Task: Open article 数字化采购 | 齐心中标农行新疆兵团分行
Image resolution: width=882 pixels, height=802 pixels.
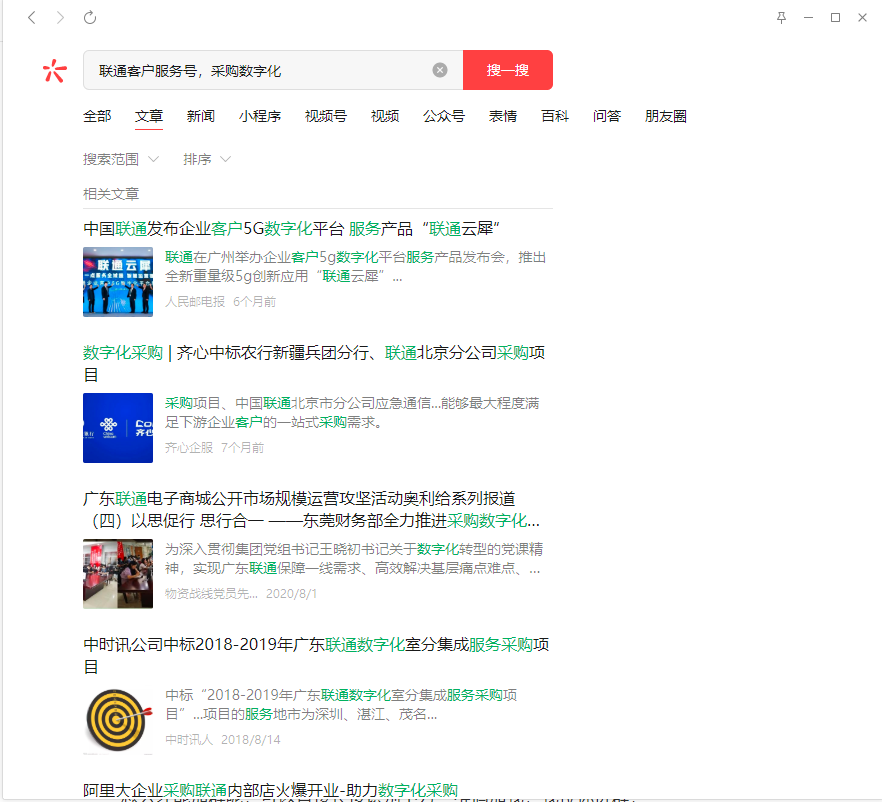Action: [314, 363]
